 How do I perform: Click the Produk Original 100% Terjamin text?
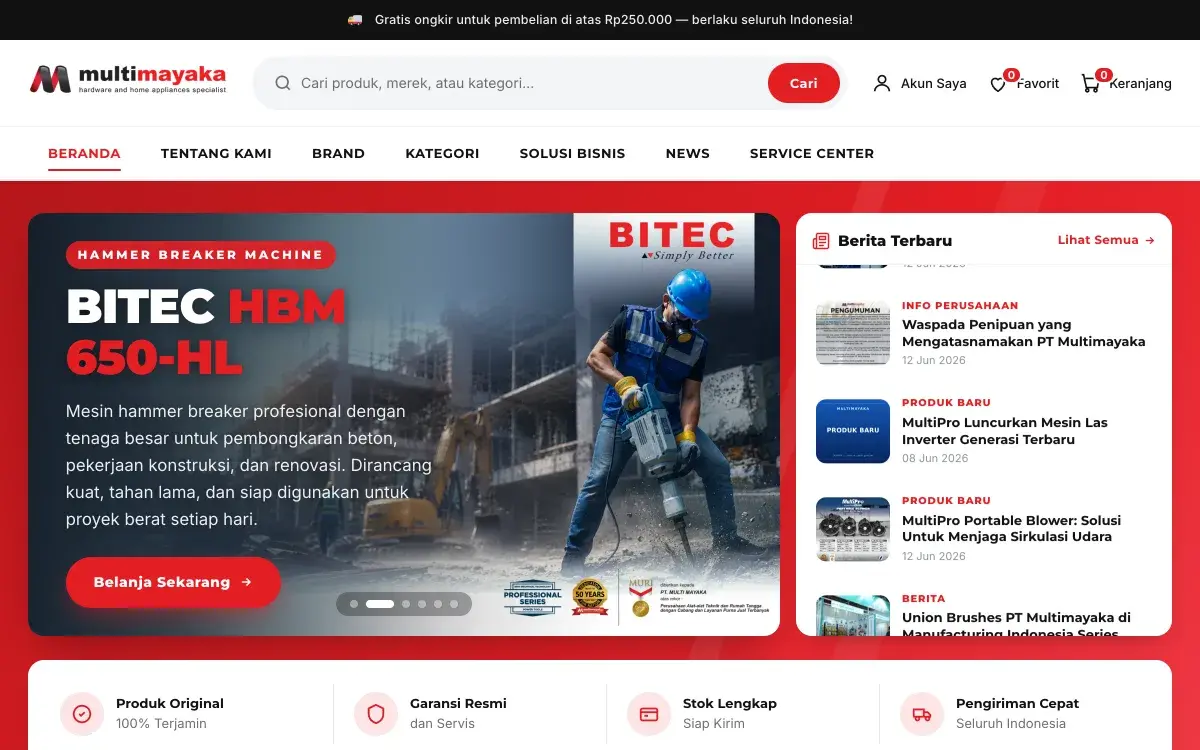click(170, 713)
